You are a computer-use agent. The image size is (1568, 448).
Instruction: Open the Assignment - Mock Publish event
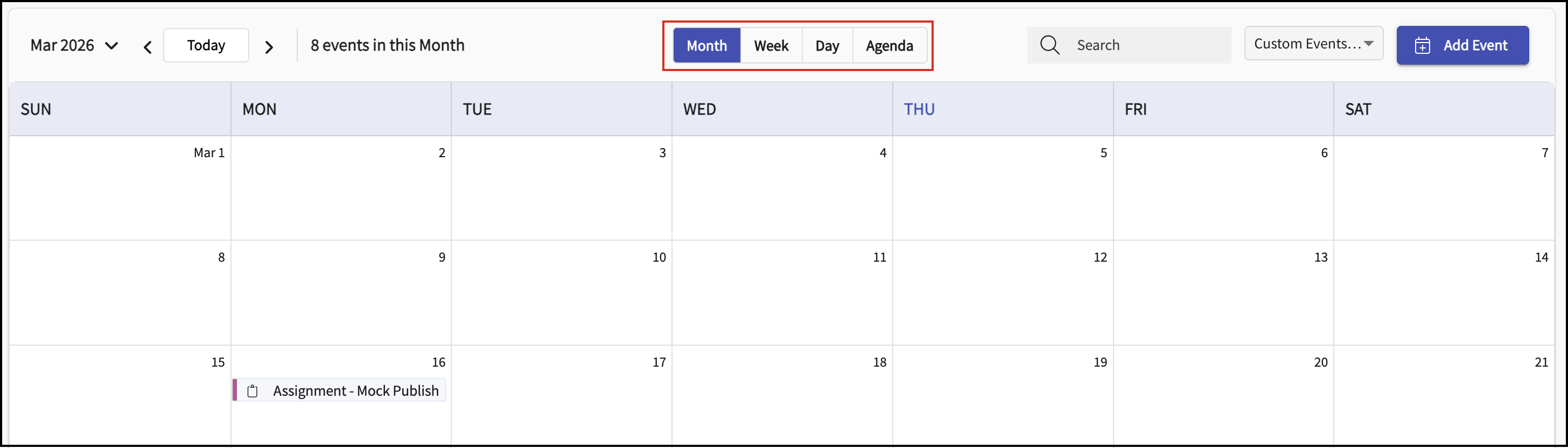click(x=355, y=391)
